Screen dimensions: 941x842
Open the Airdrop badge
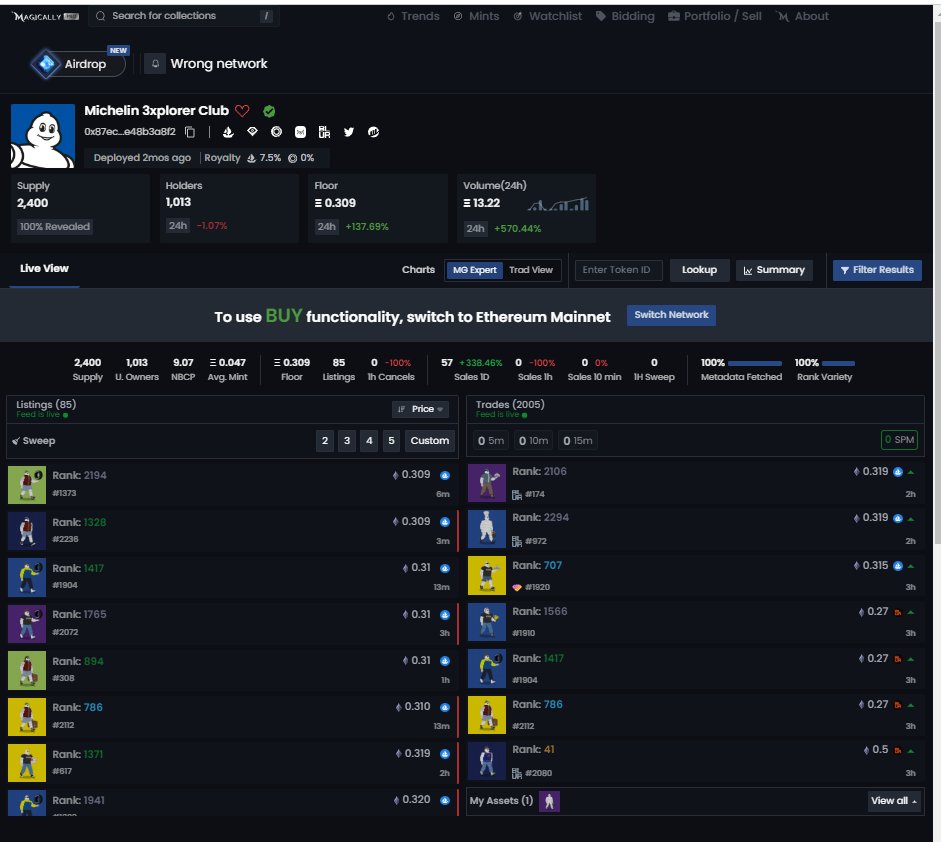pyautogui.click(x=78, y=64)
